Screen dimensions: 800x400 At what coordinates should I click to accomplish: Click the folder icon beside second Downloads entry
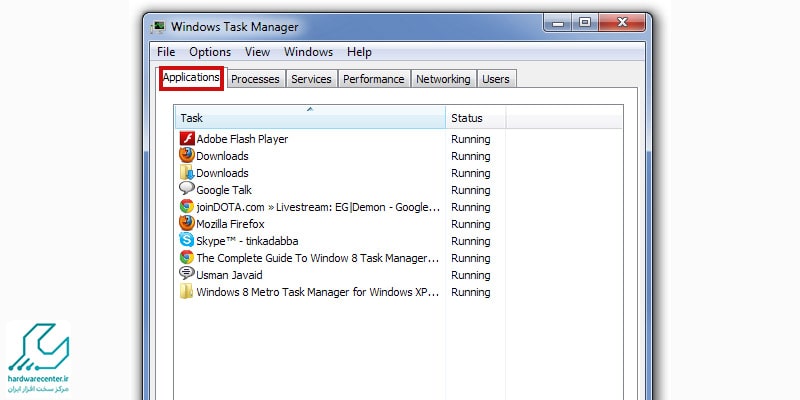tap(187, 172)
